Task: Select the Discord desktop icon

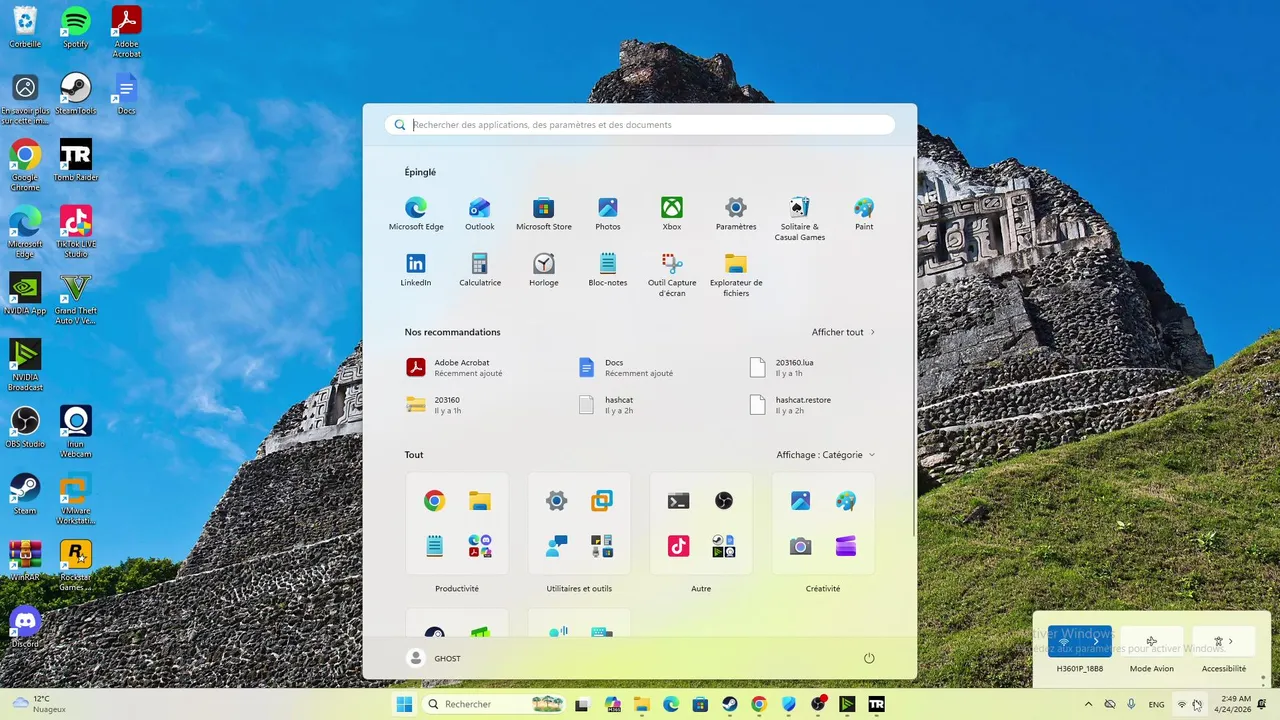Action: point(25,627)
